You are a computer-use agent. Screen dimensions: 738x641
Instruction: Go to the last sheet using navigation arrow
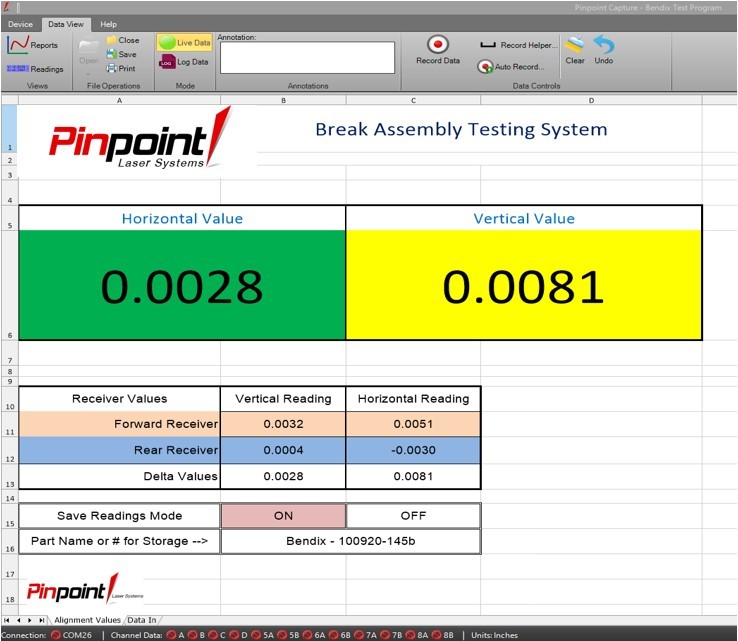[42, 620]
